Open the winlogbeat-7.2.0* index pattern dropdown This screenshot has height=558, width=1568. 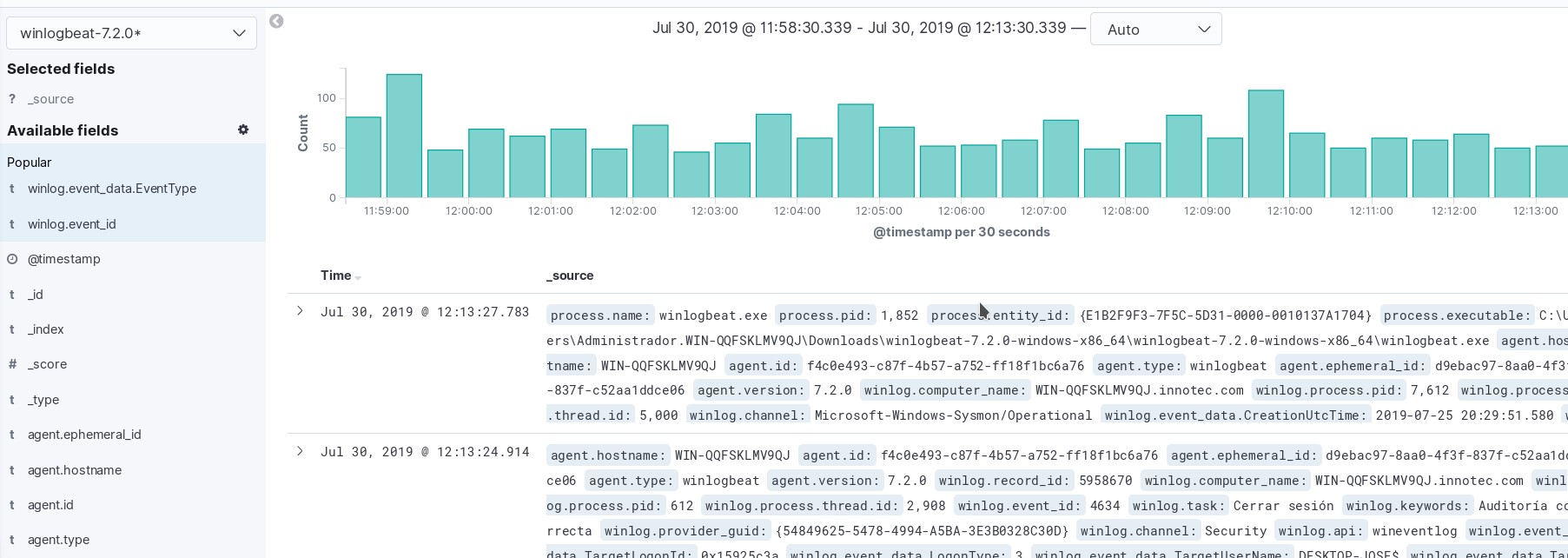[x=131, y=33]
